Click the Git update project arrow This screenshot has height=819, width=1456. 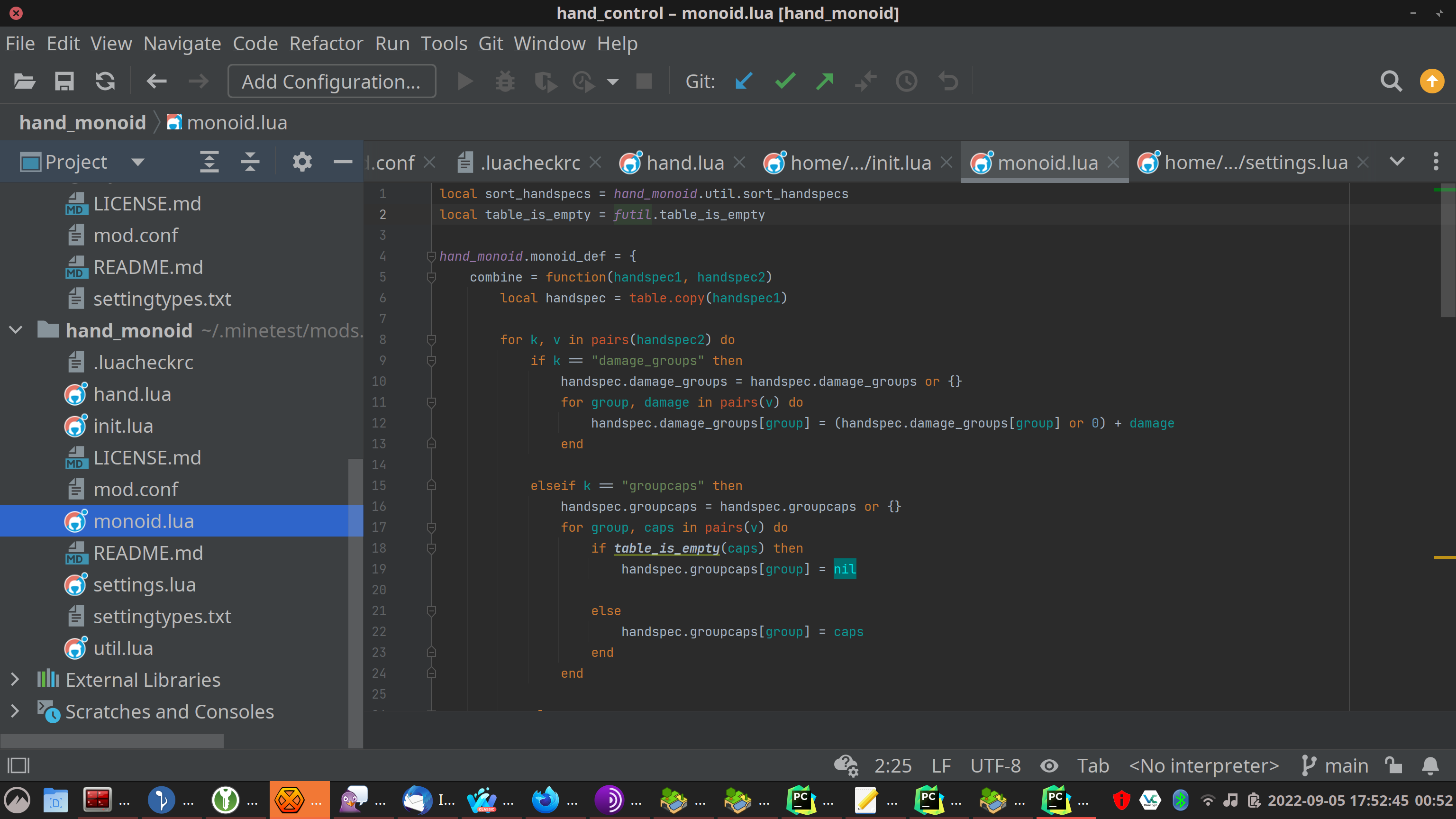tap(744, 82)
